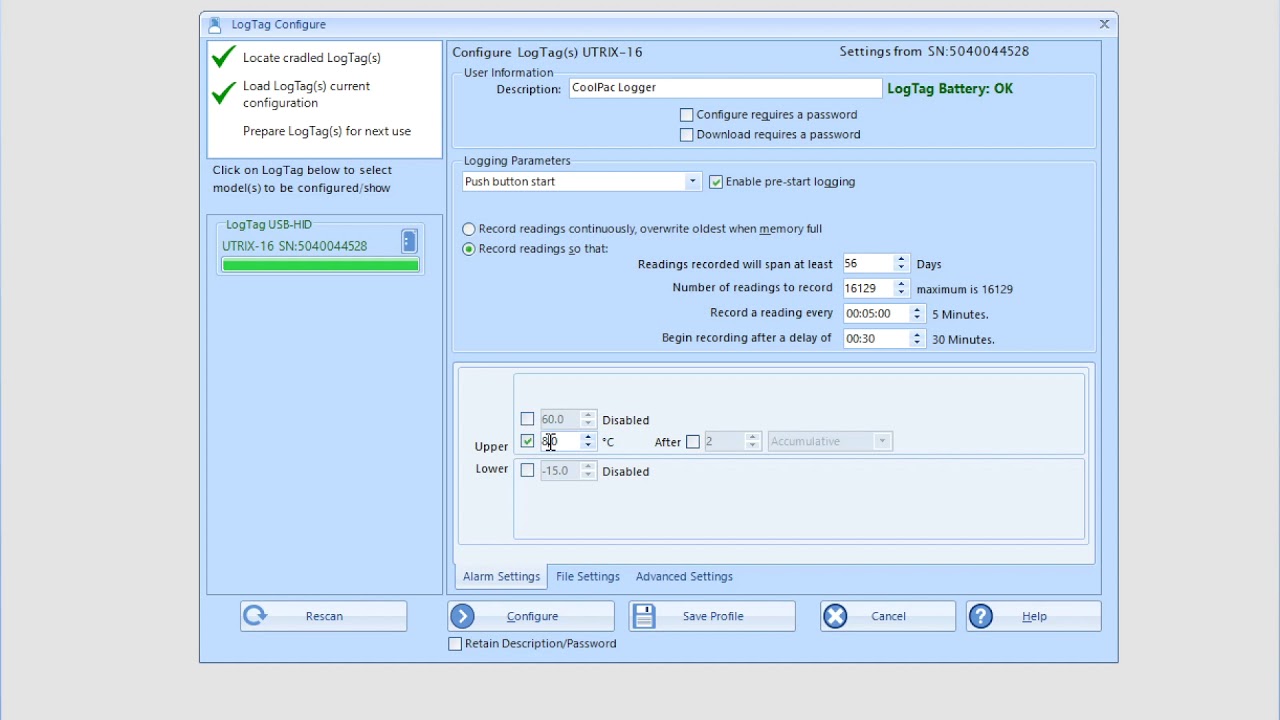Toggle Retain Description/Password checkbox
The width and height of the screenshot is (1280, 720).
point(455,644)
